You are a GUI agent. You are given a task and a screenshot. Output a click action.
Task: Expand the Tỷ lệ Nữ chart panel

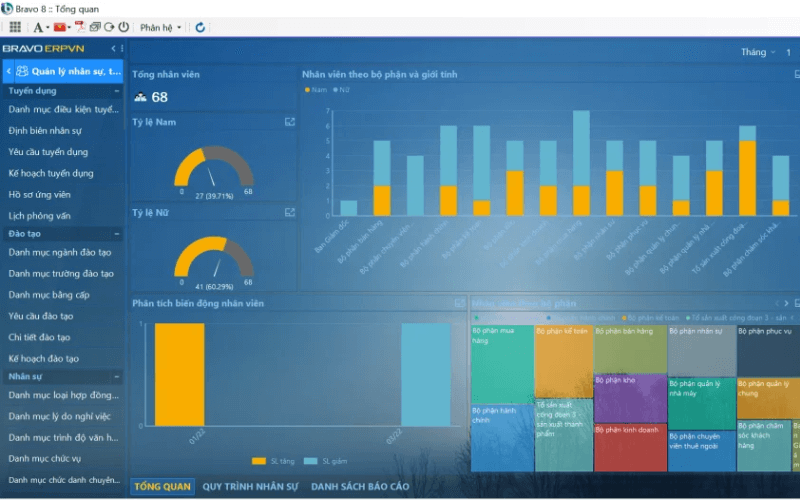(290, 212)
